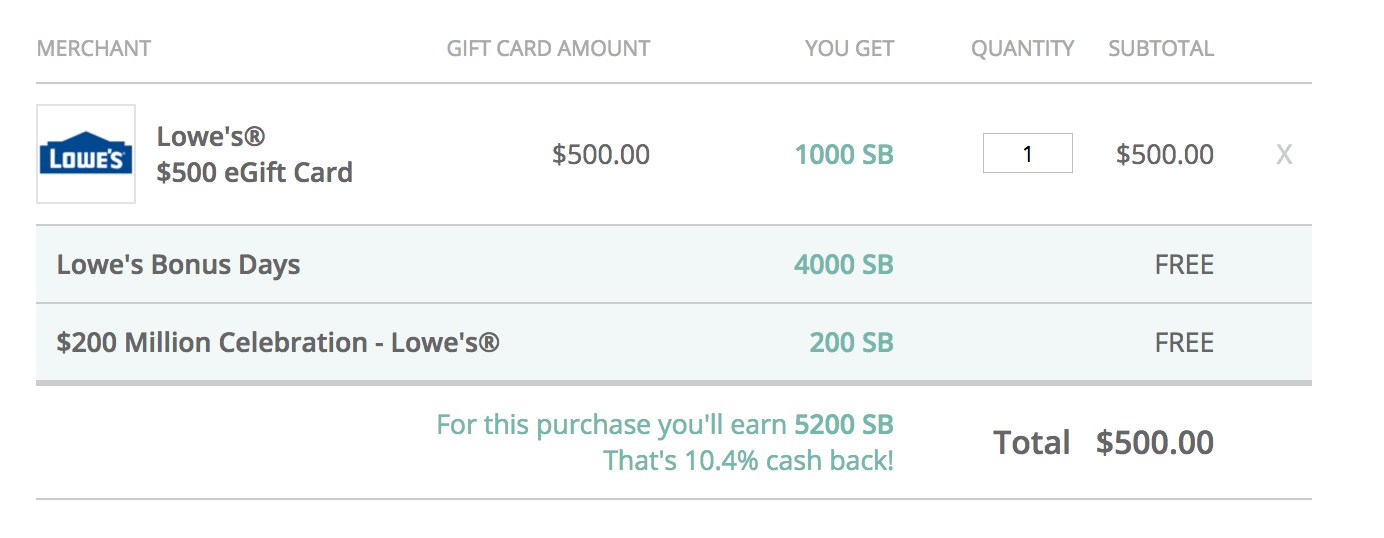The width and height of the screenshot is (1384, 538).
Task: Click the Lowe's logo thumbnail
Action: pyautogui.click(x=86, y=154)
